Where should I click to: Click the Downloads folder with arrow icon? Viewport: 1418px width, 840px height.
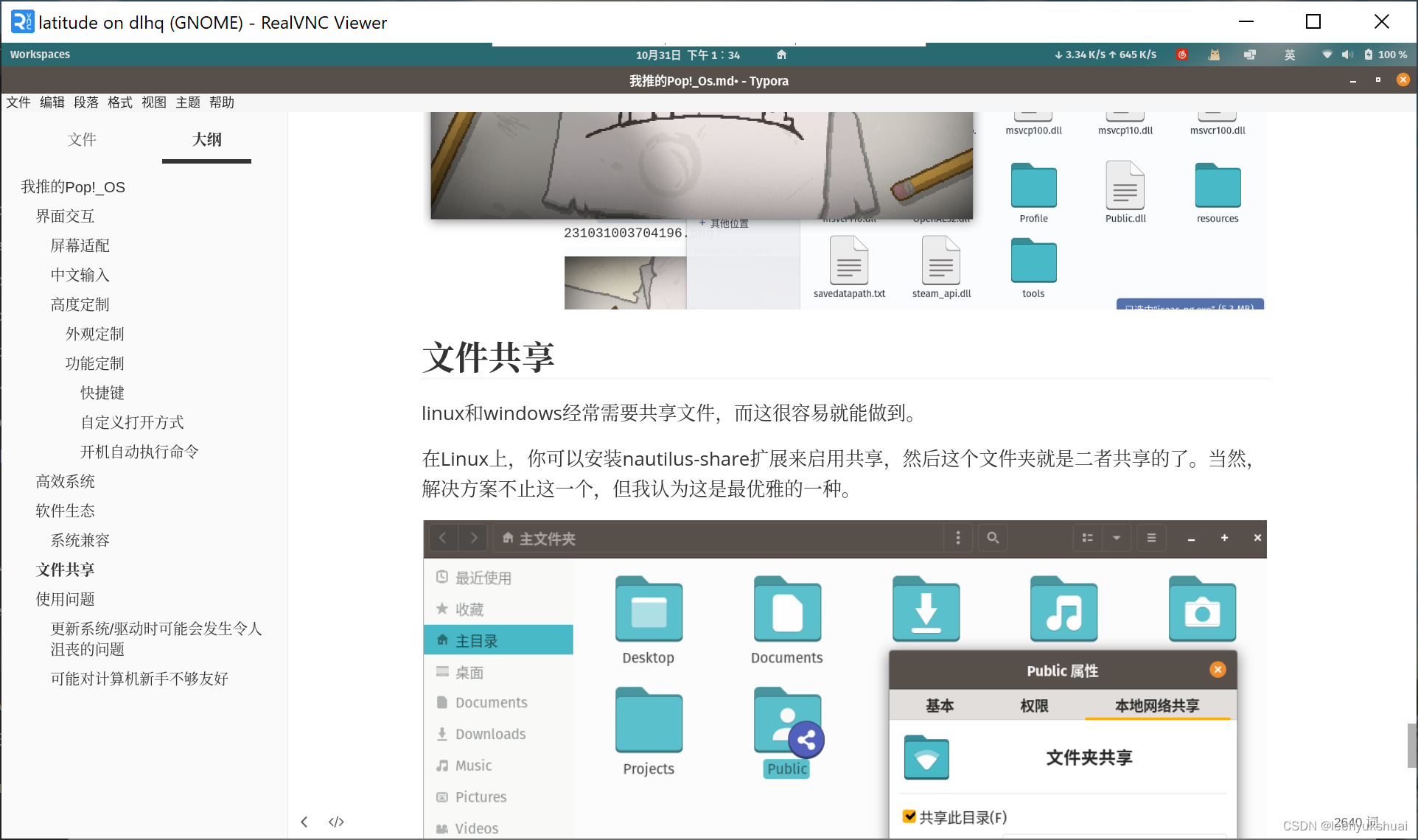(x=926, y=609)
